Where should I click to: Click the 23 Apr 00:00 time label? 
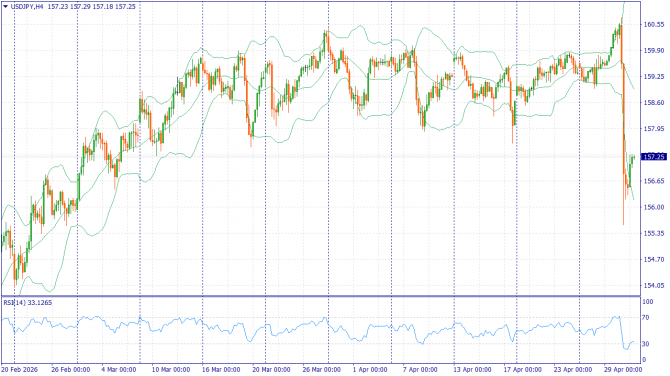573,370
